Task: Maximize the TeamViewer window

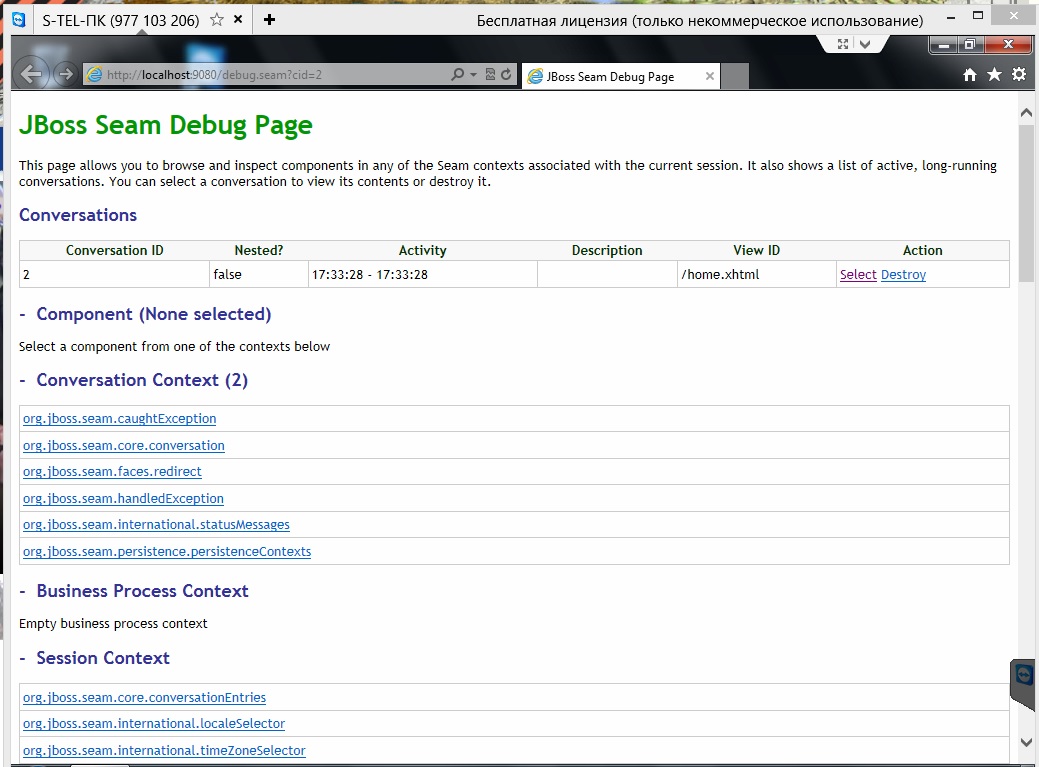Action: click(977, 16)
